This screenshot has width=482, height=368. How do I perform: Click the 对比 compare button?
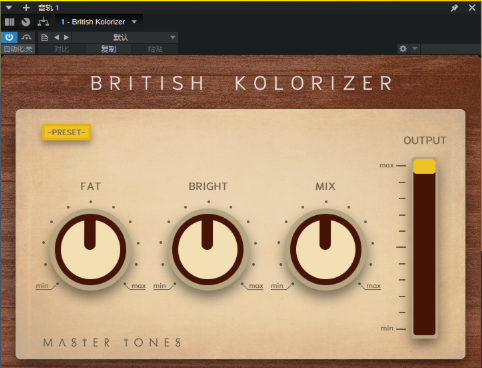[x=62, y=49]
